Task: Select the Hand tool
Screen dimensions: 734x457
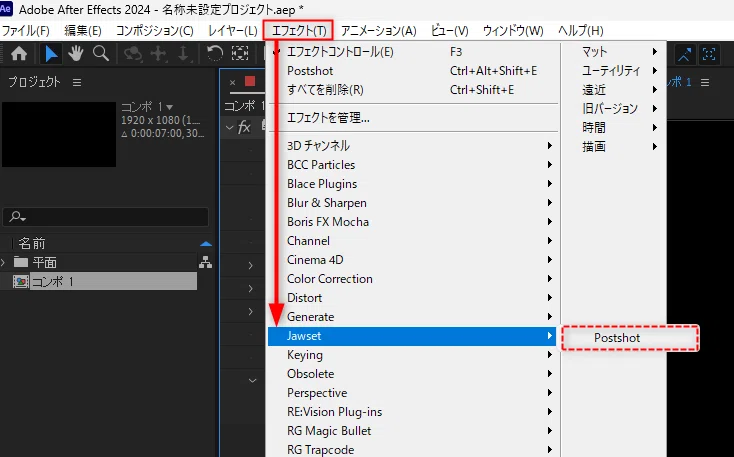Action: [75, 54]
